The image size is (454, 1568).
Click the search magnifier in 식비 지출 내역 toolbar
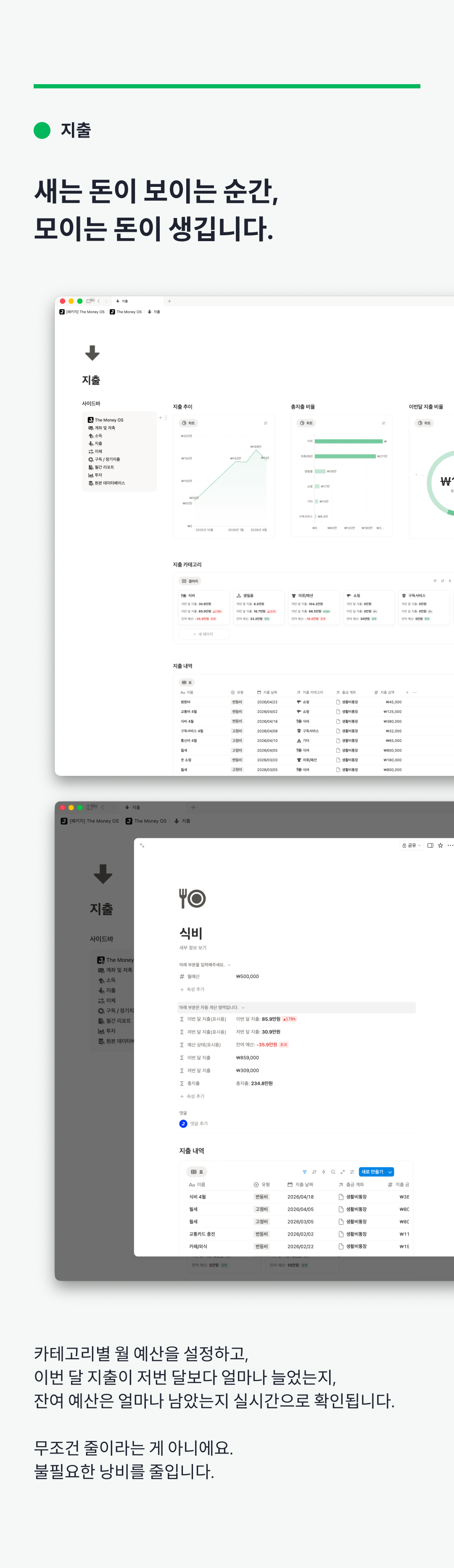(x=333, y=1172)
